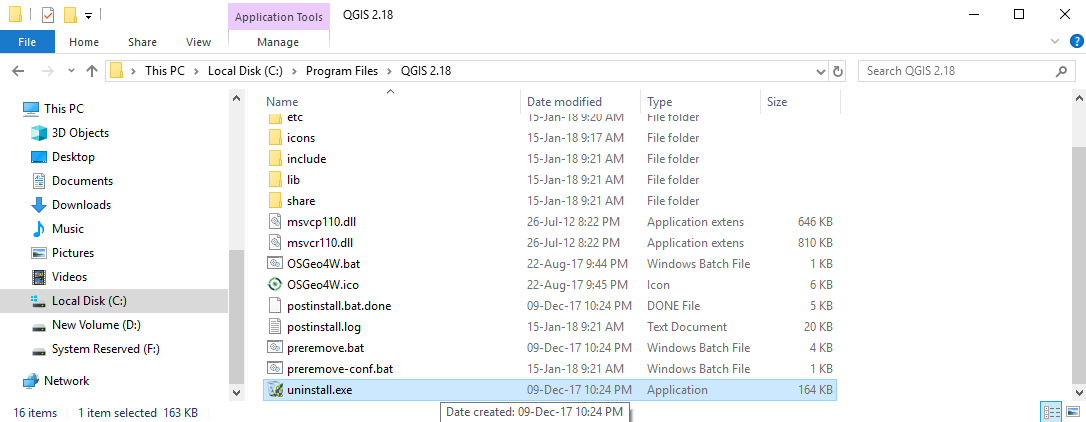Viewport: 1086px width, 422px height.
Task: Click This PC in the address path
Action: click(164, 71)
